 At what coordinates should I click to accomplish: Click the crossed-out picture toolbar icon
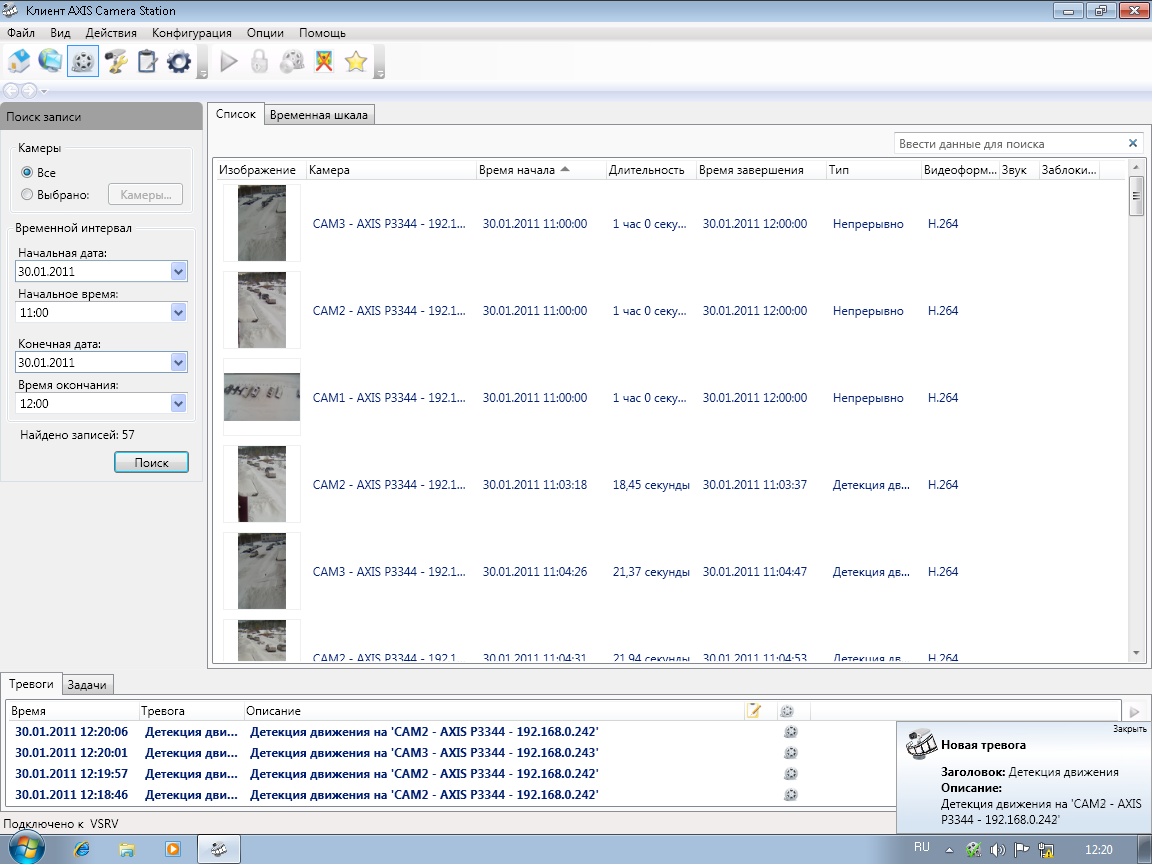[x=323, y=62]
